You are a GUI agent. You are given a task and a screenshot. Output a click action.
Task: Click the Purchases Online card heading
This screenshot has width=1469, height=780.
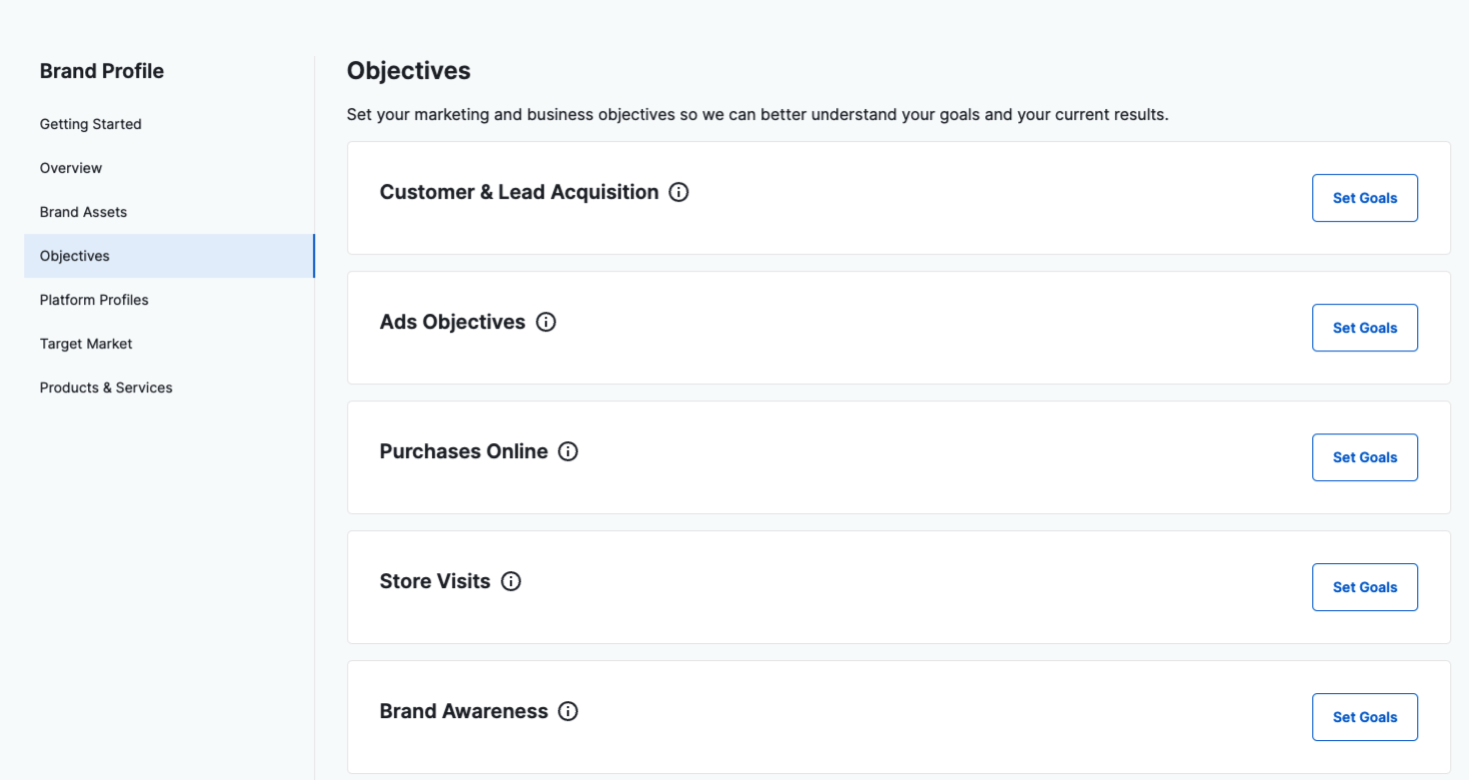click(464, 452)
